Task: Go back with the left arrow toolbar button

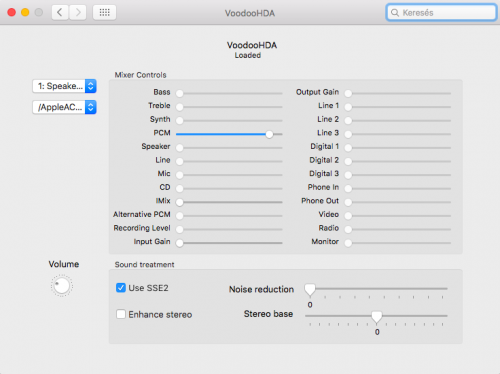Action: point(60,13)
